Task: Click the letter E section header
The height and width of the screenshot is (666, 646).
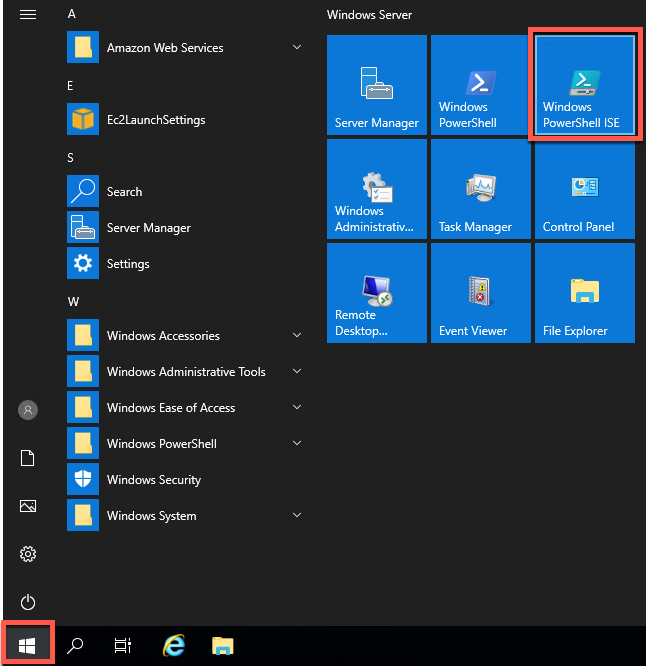Action: click(70, 86)
